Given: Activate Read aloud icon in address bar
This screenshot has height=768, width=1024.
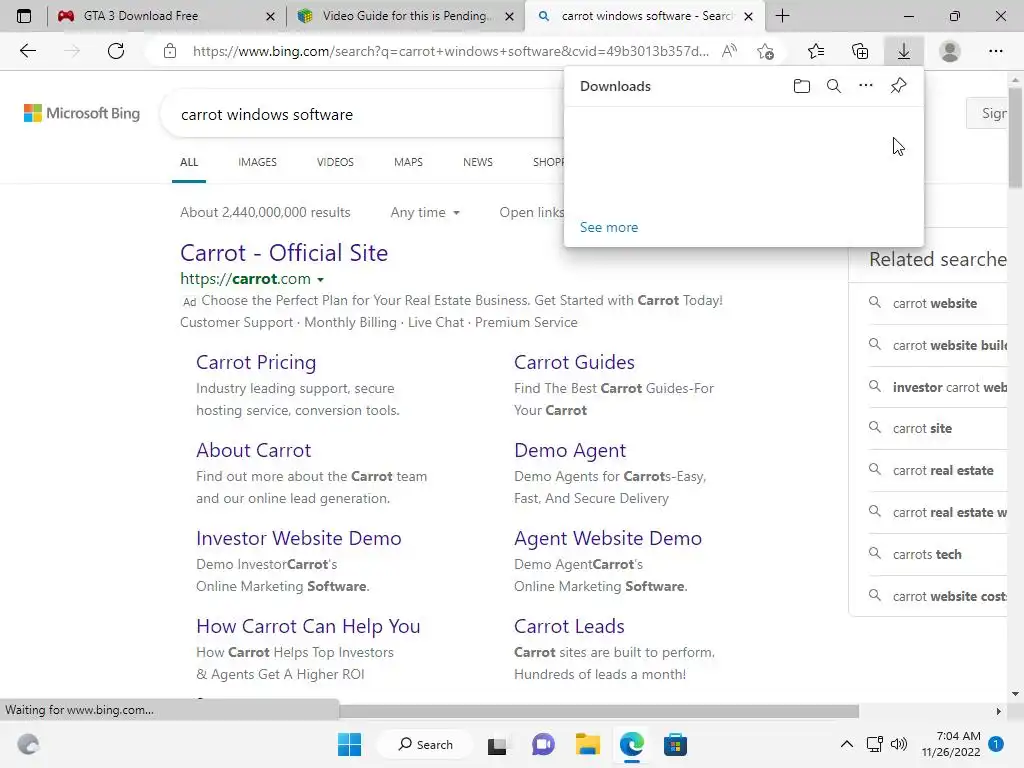Looking at the screenshot, I should [729, 51].
